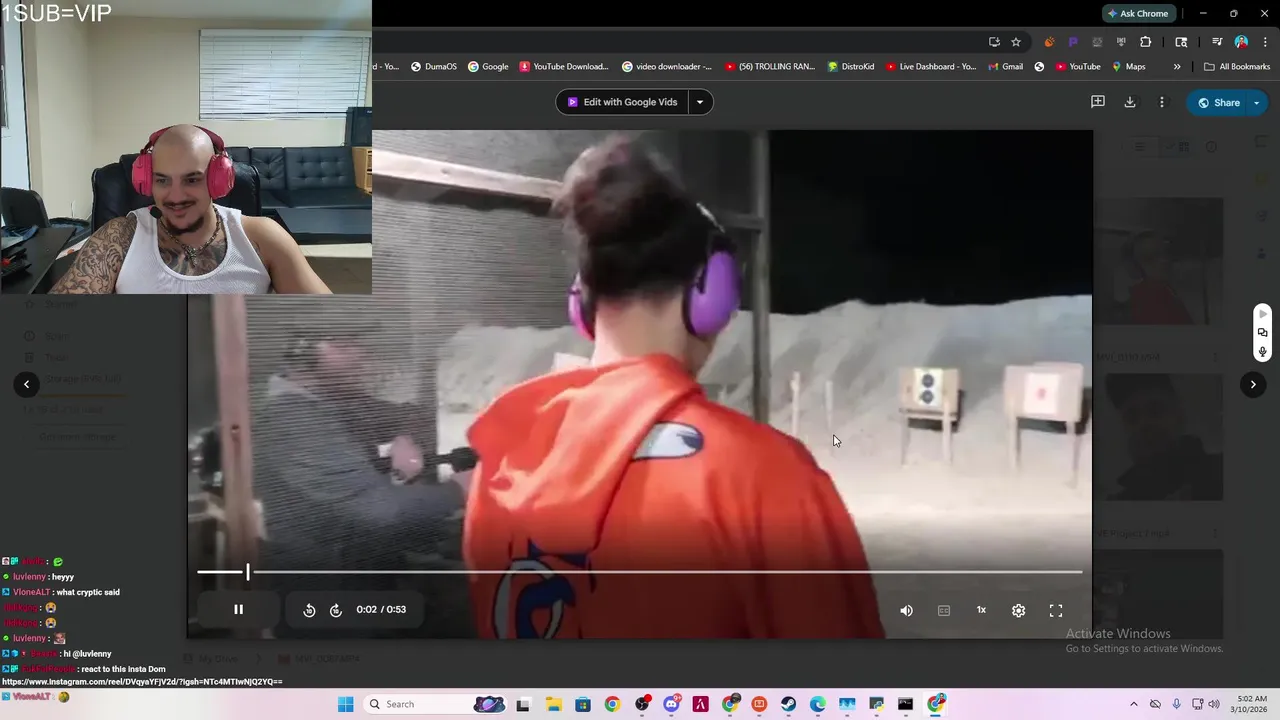Open search panel icon in Chrome toolbar
The width and height of the screenshot is (1280, 720).
(x=1181, y=42)
